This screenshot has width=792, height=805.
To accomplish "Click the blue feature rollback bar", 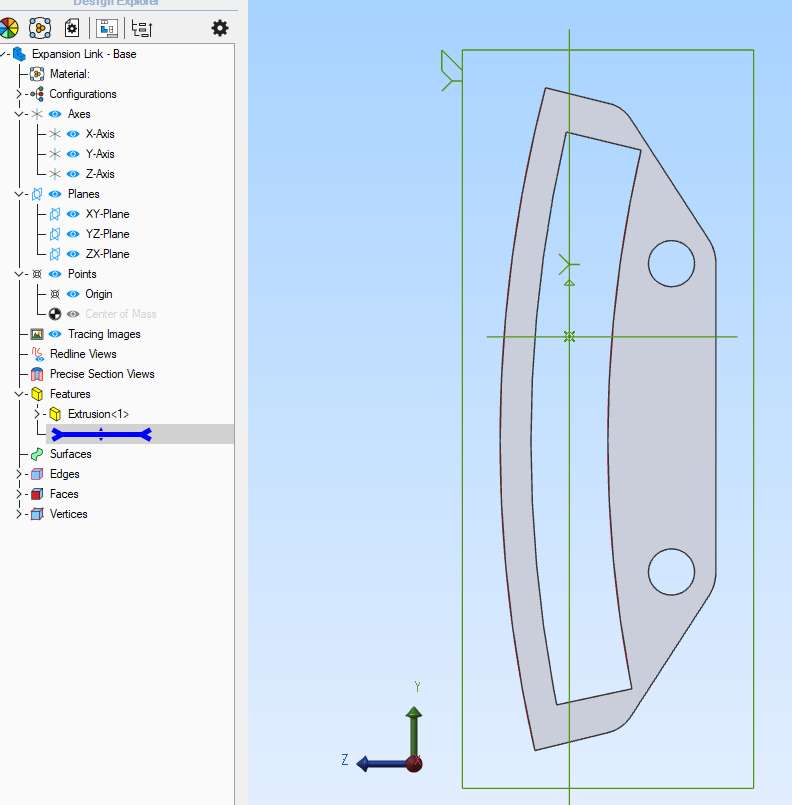I will (x=101, y=434).
